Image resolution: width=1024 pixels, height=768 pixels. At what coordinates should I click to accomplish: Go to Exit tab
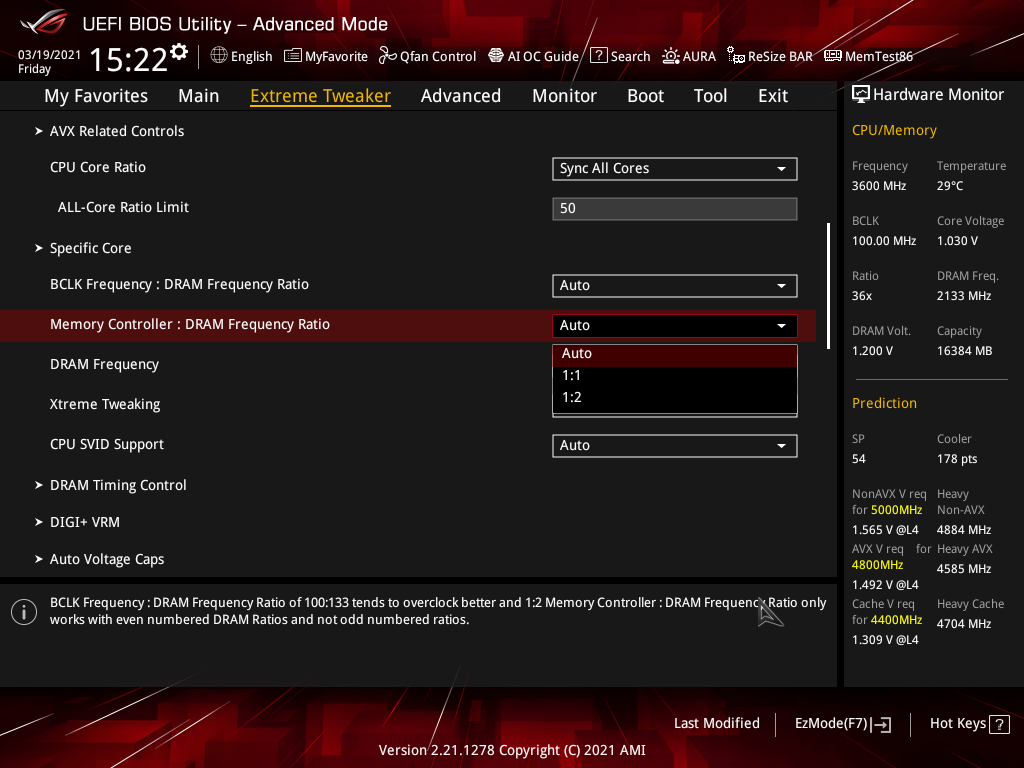tap(773, 96)
